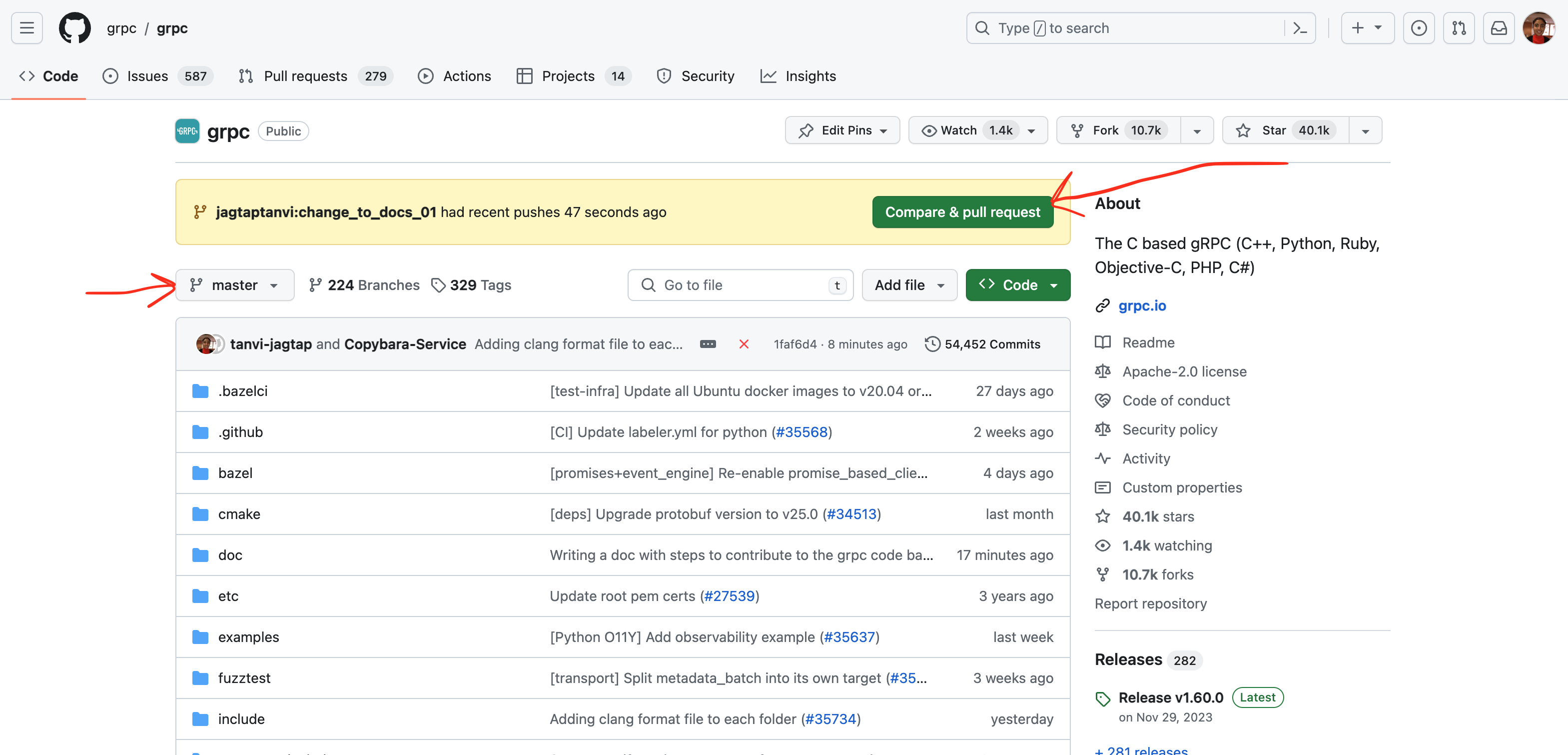1568x755 pixels.
Task: Open the notifications inbox icon
Action: tap(1499, 28)
